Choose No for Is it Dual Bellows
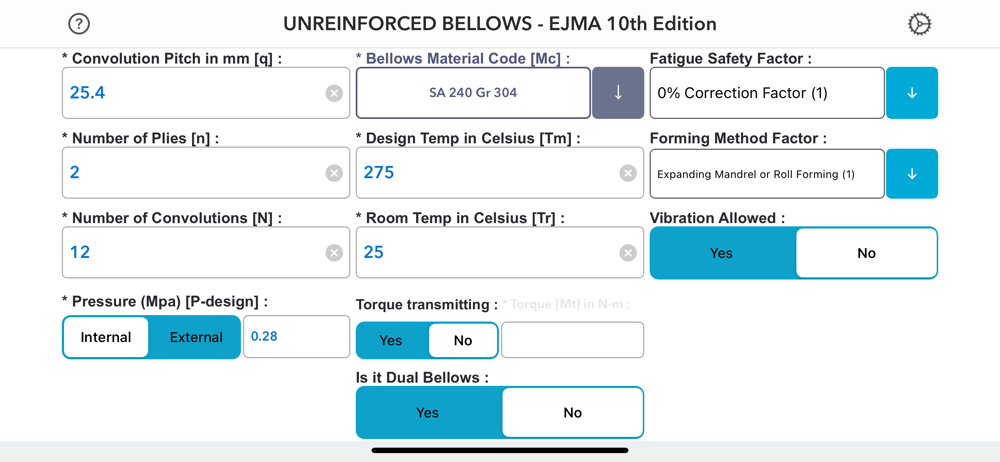The height and width of the screenshot is (462, 1000). click(572, 412)
